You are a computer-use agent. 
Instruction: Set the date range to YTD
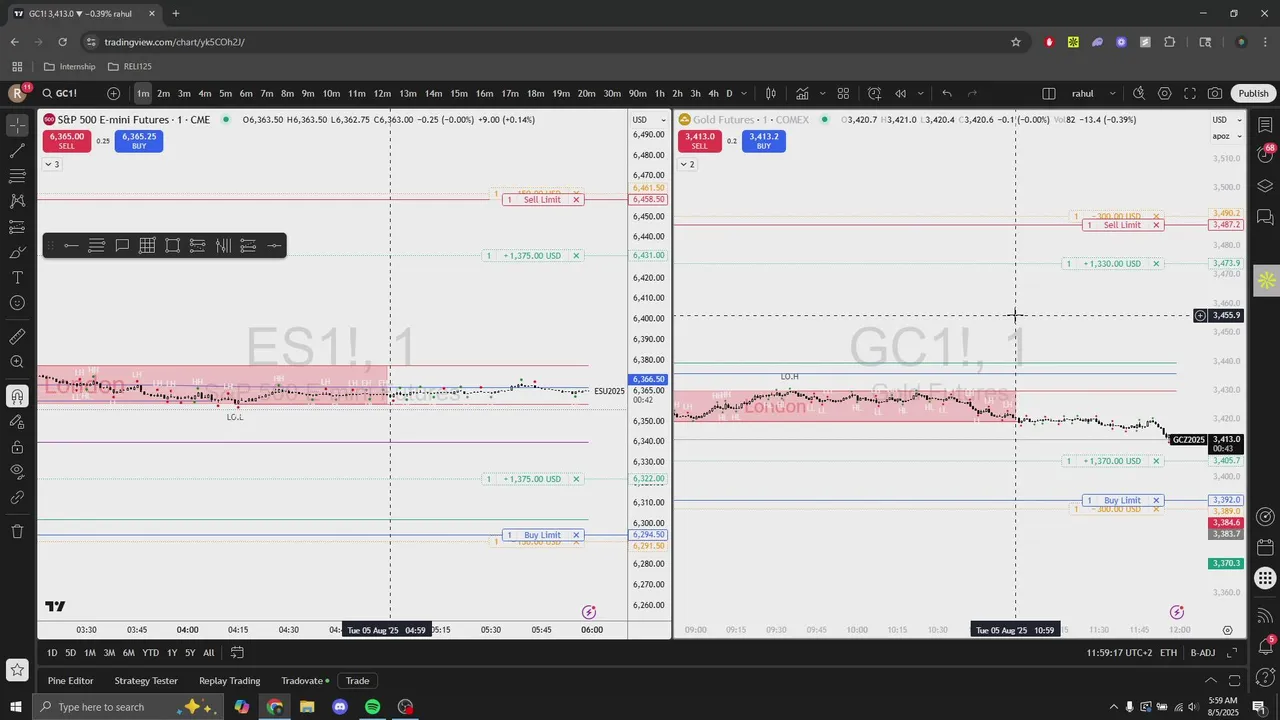[150, 653]
